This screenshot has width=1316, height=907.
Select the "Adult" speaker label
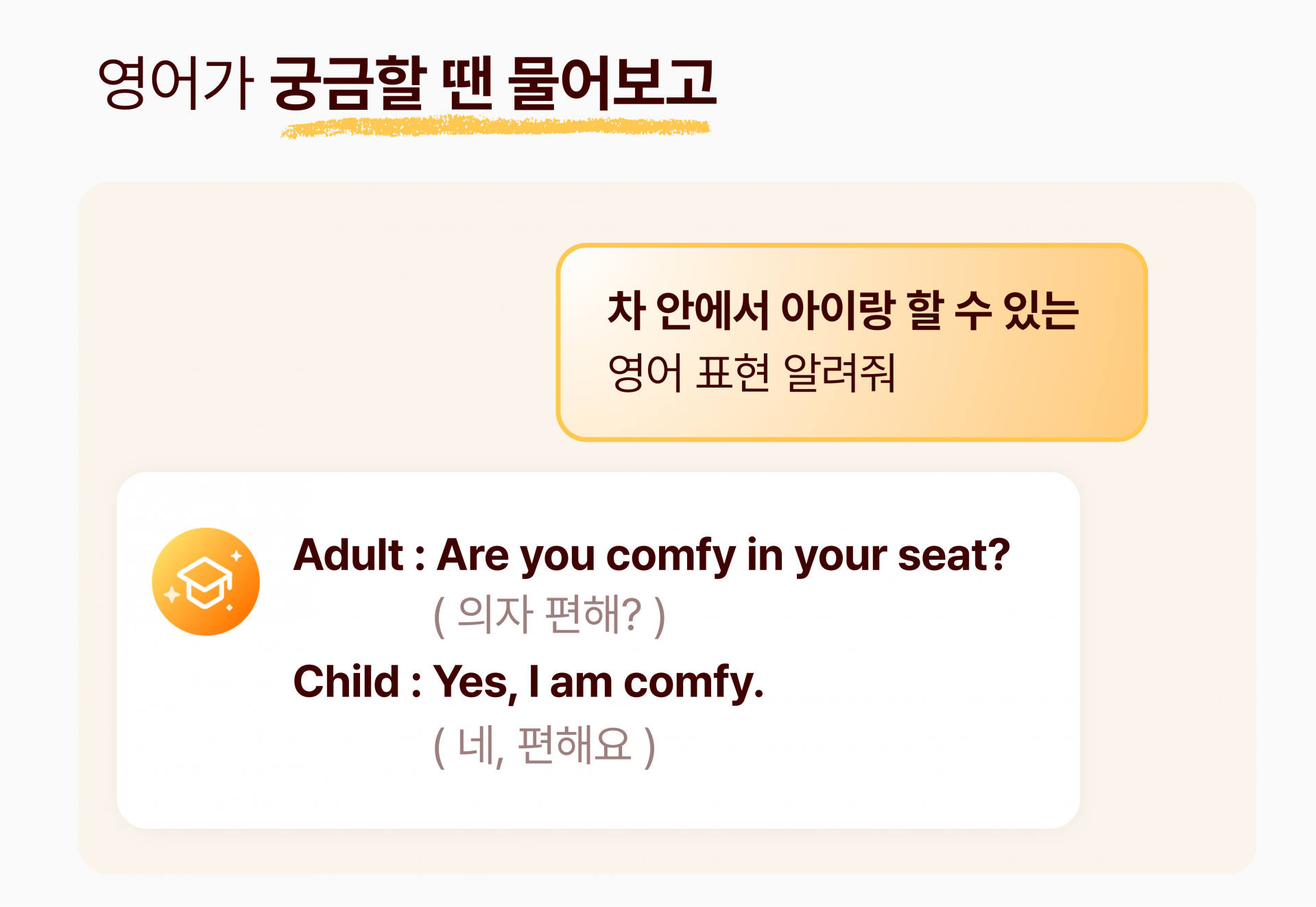click(348, 554)
